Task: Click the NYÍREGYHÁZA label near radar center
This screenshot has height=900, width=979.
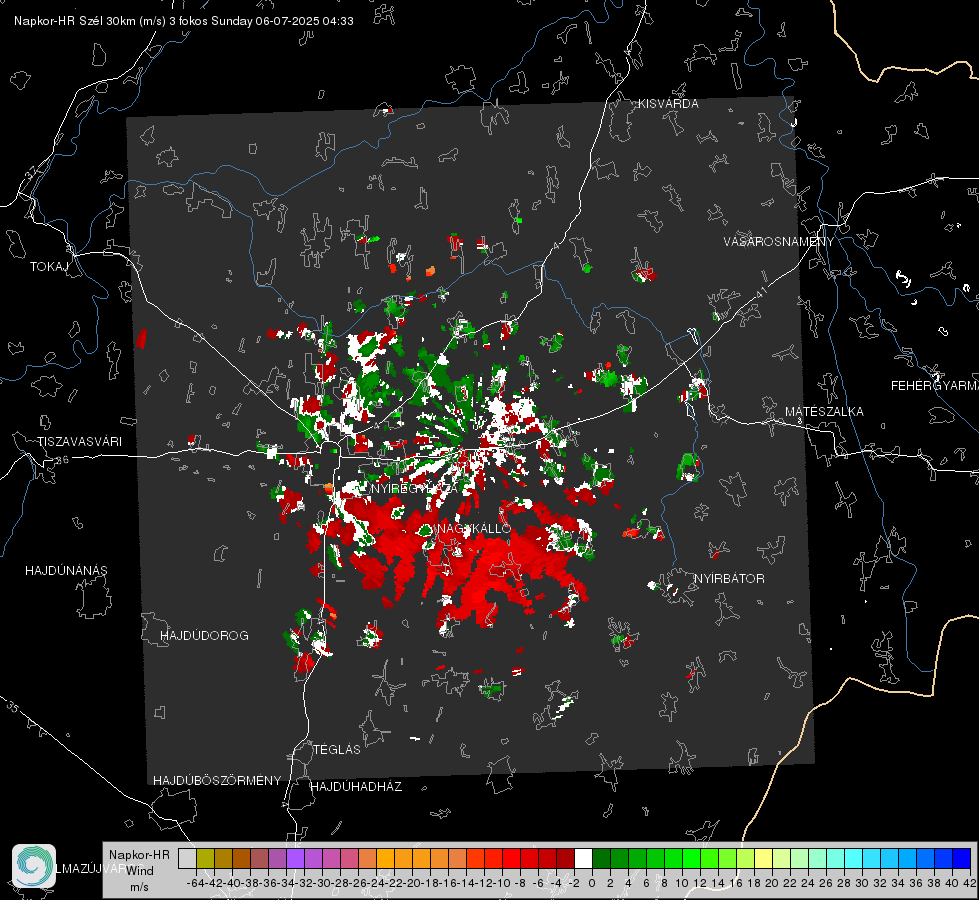Action: pyautogui.click(x=414, y=488)
